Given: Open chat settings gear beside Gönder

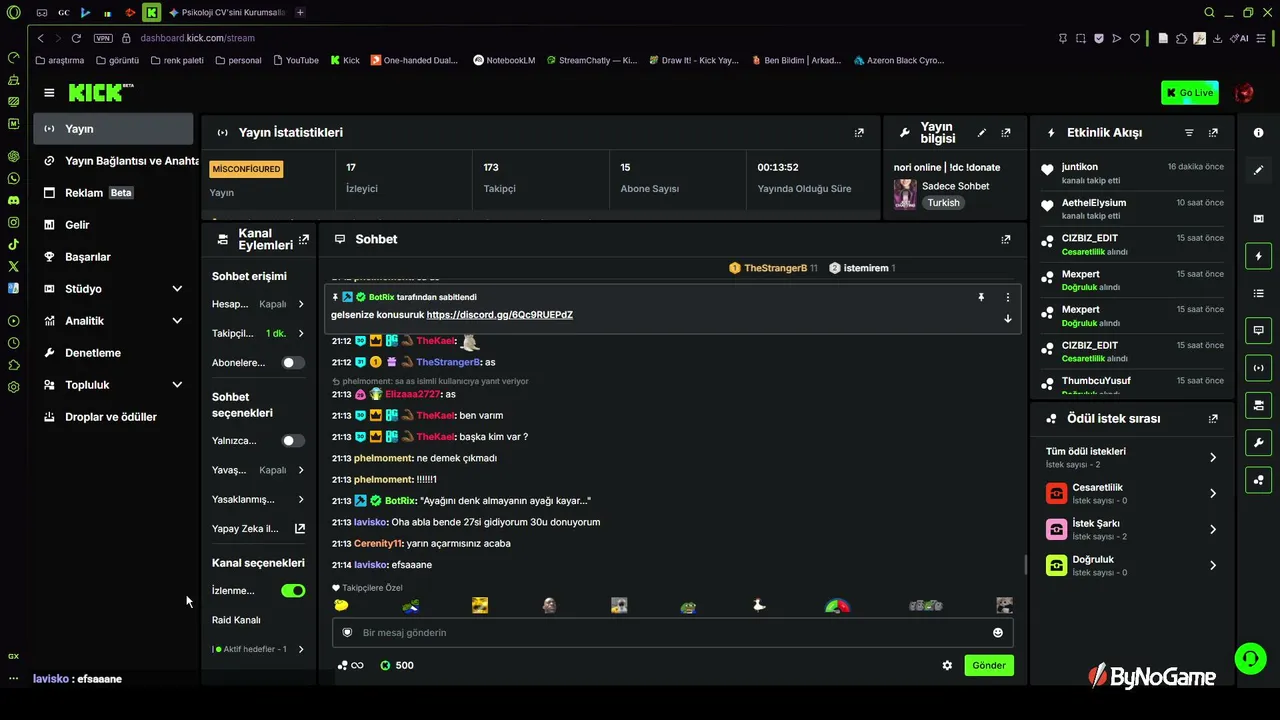Looking at the screenshot, I should pos(947,665).
